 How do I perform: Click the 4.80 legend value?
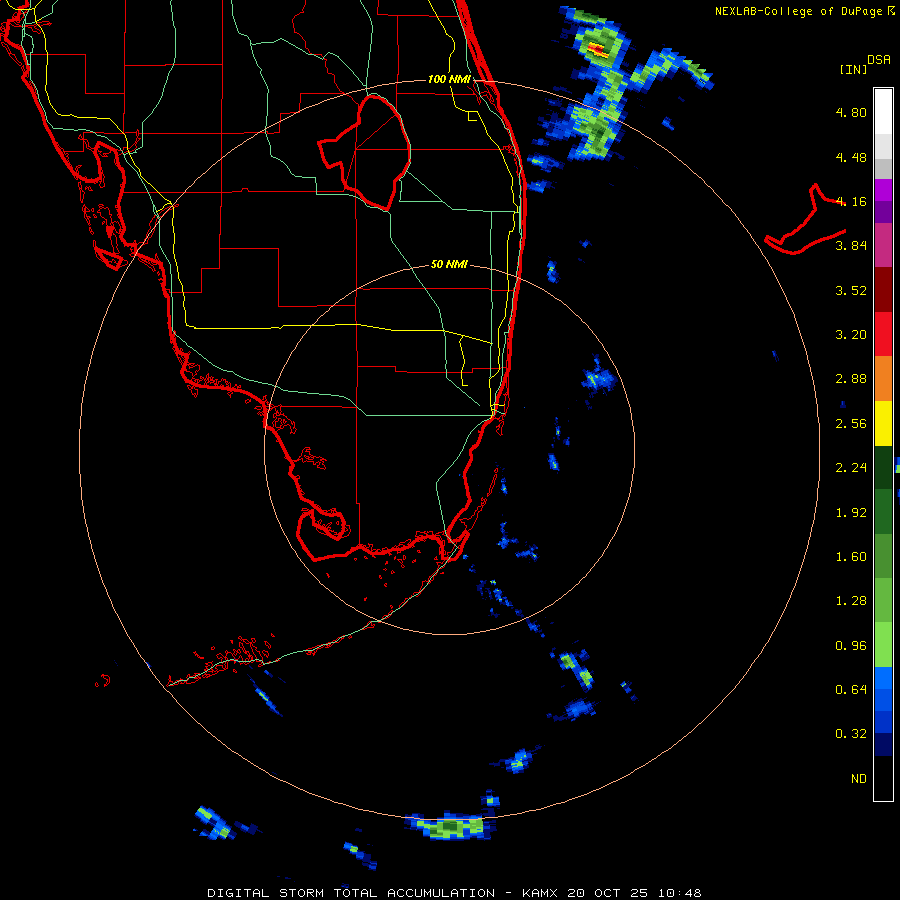point(851,112)
